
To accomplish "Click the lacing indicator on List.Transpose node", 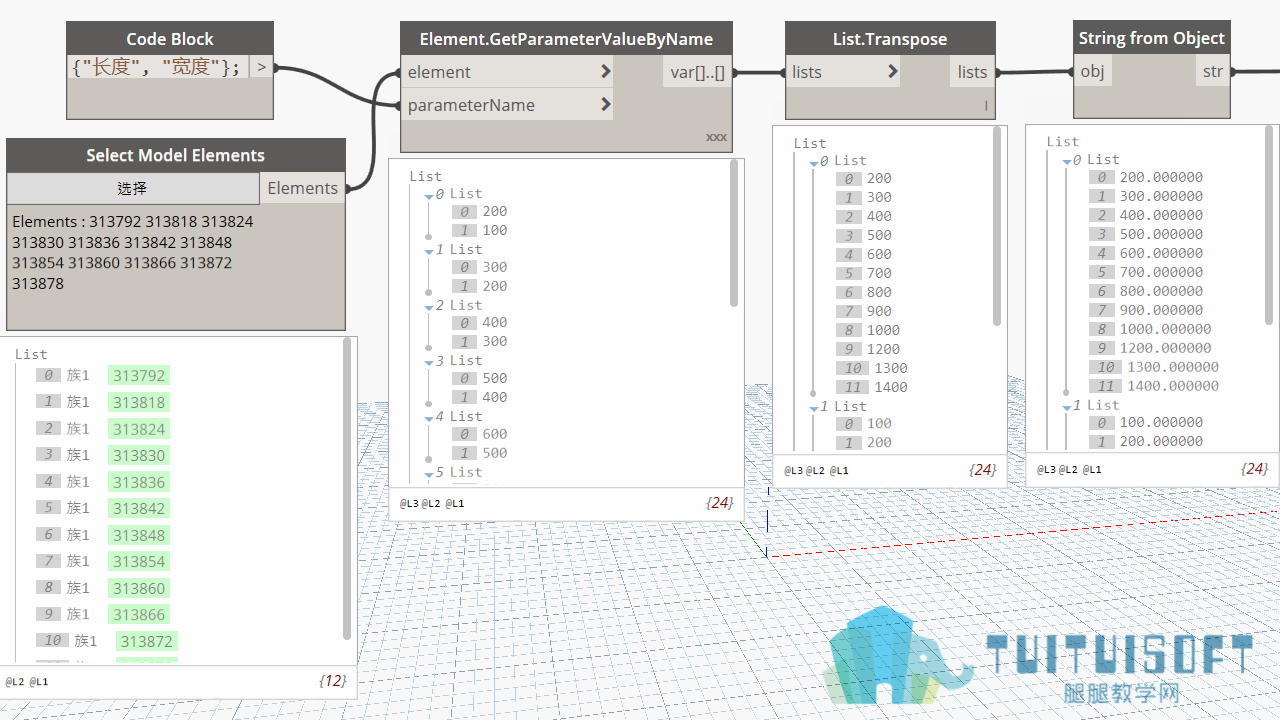I will click(986, 105).
